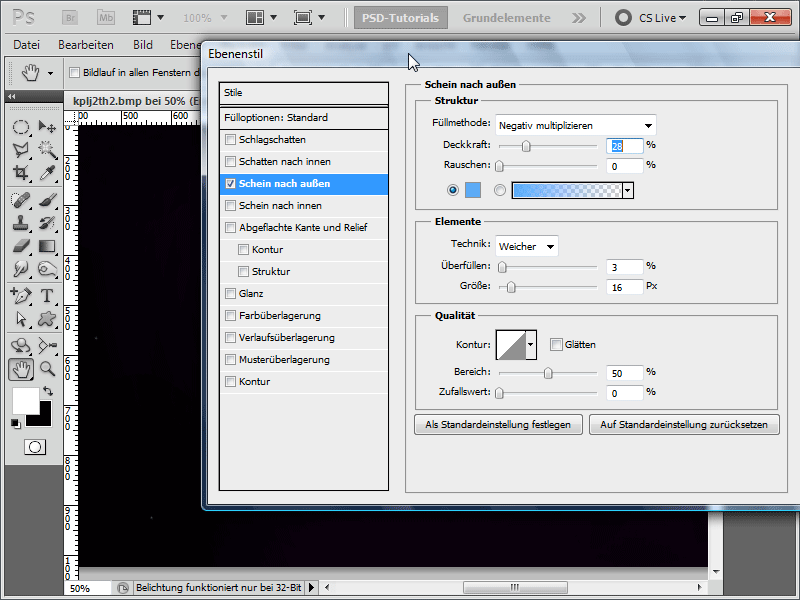Switch to the Grundelemente workspace

click(x=507, y=18)
